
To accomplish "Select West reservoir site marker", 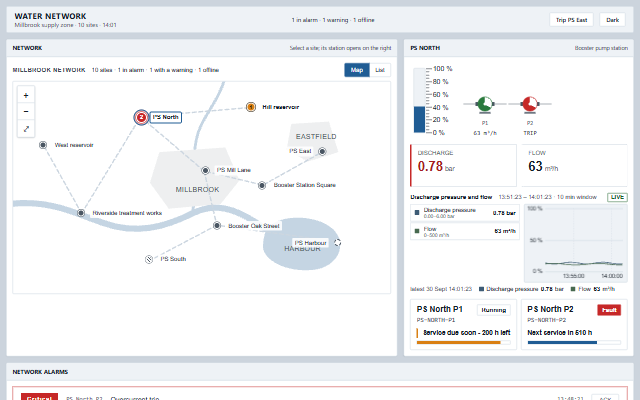I will click(x=43, y=145).
